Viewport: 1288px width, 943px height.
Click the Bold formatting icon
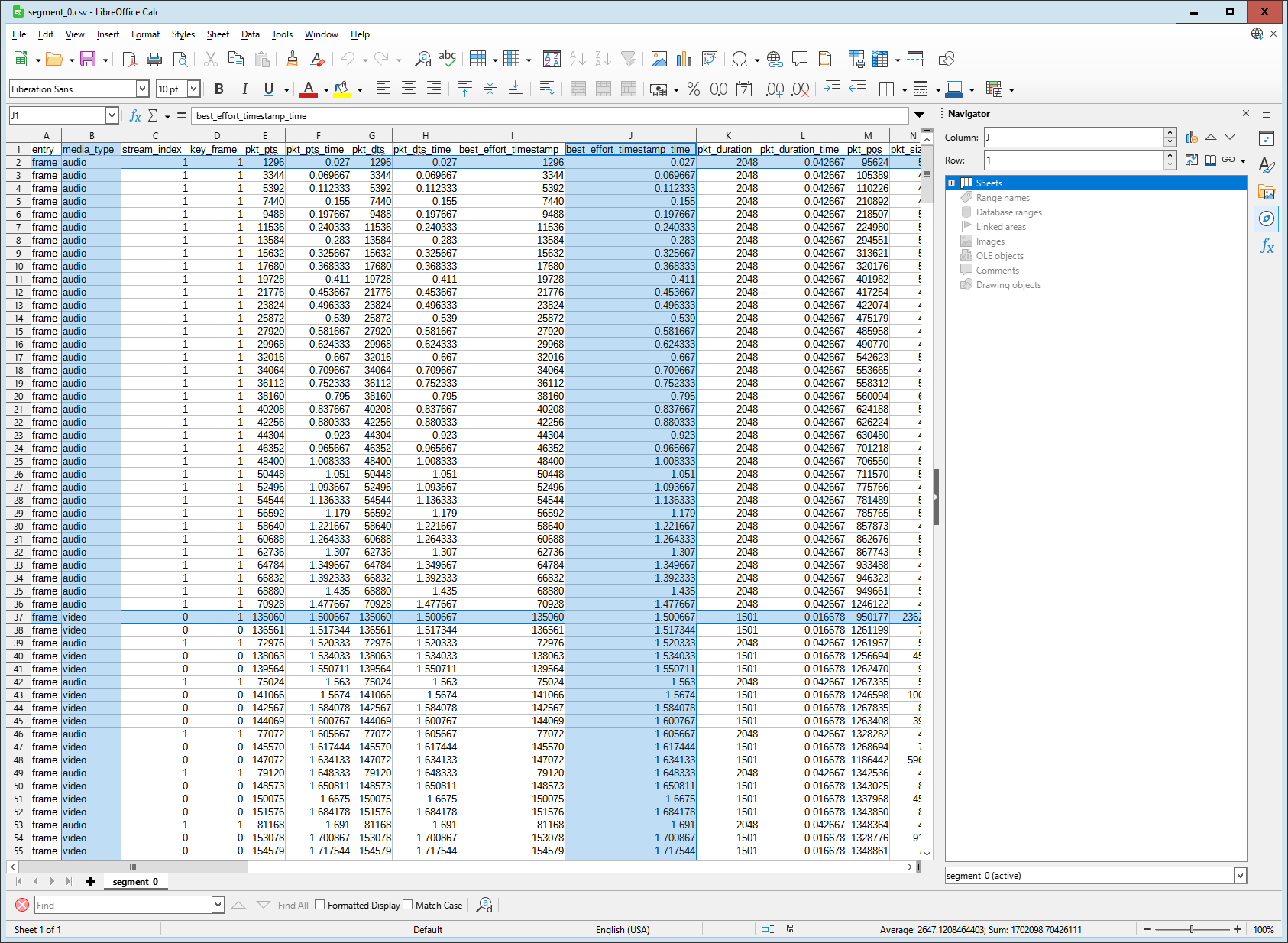tap(219, 89)
